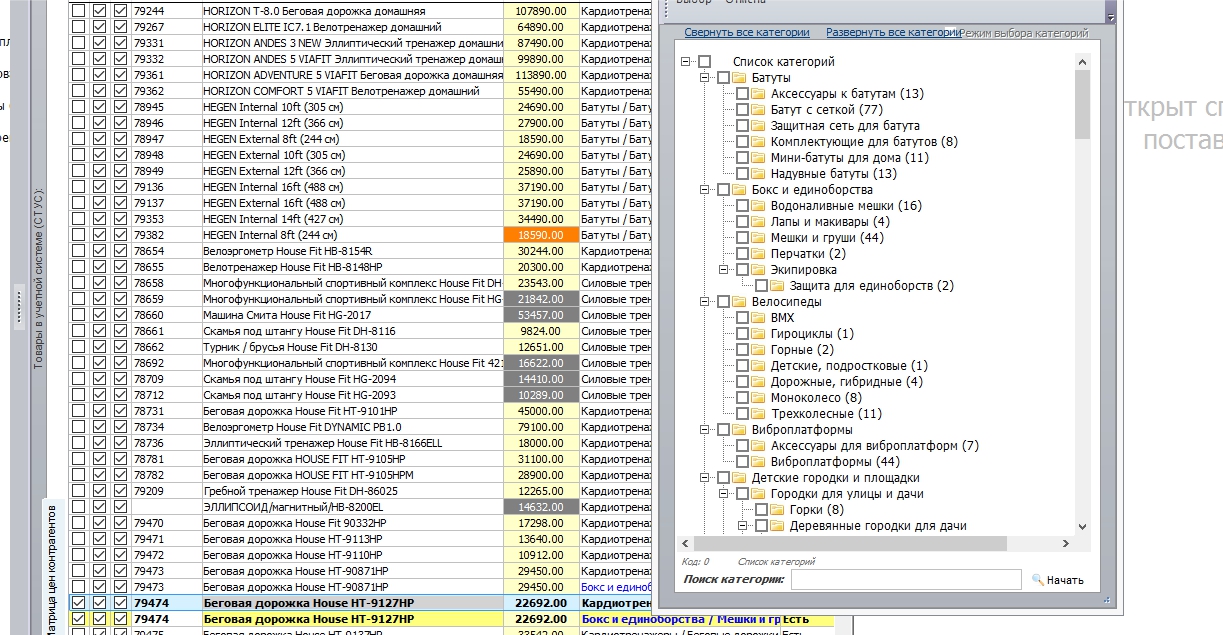The height and width of the screenshot is (635, 1223).
Task: Click the folder icon of Экипировка
Action: [x=758, y=270]
